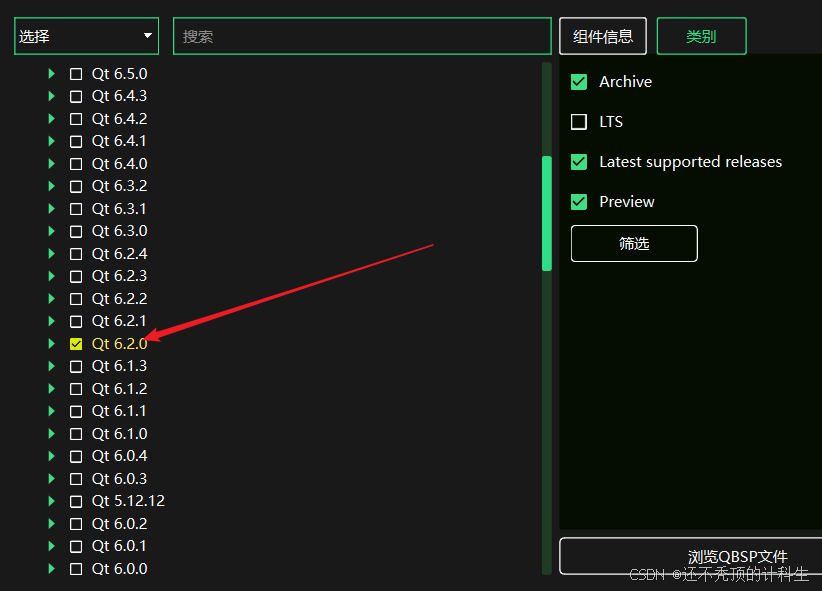
Task: Check the Qt 6.2.2 checkbox
Action: click(x=76, y=299)
